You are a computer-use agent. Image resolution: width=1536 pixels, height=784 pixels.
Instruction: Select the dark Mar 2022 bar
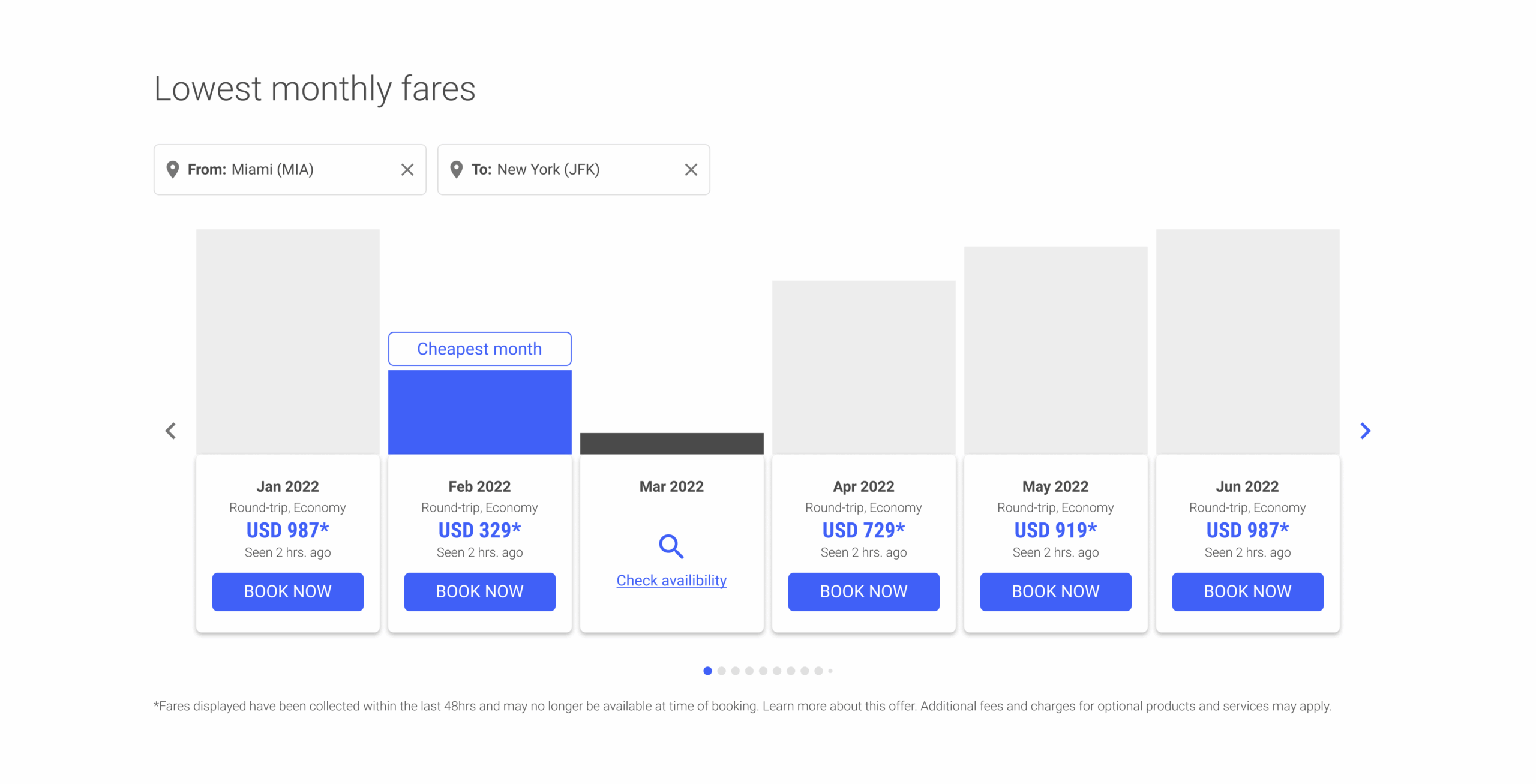(671, 443)
